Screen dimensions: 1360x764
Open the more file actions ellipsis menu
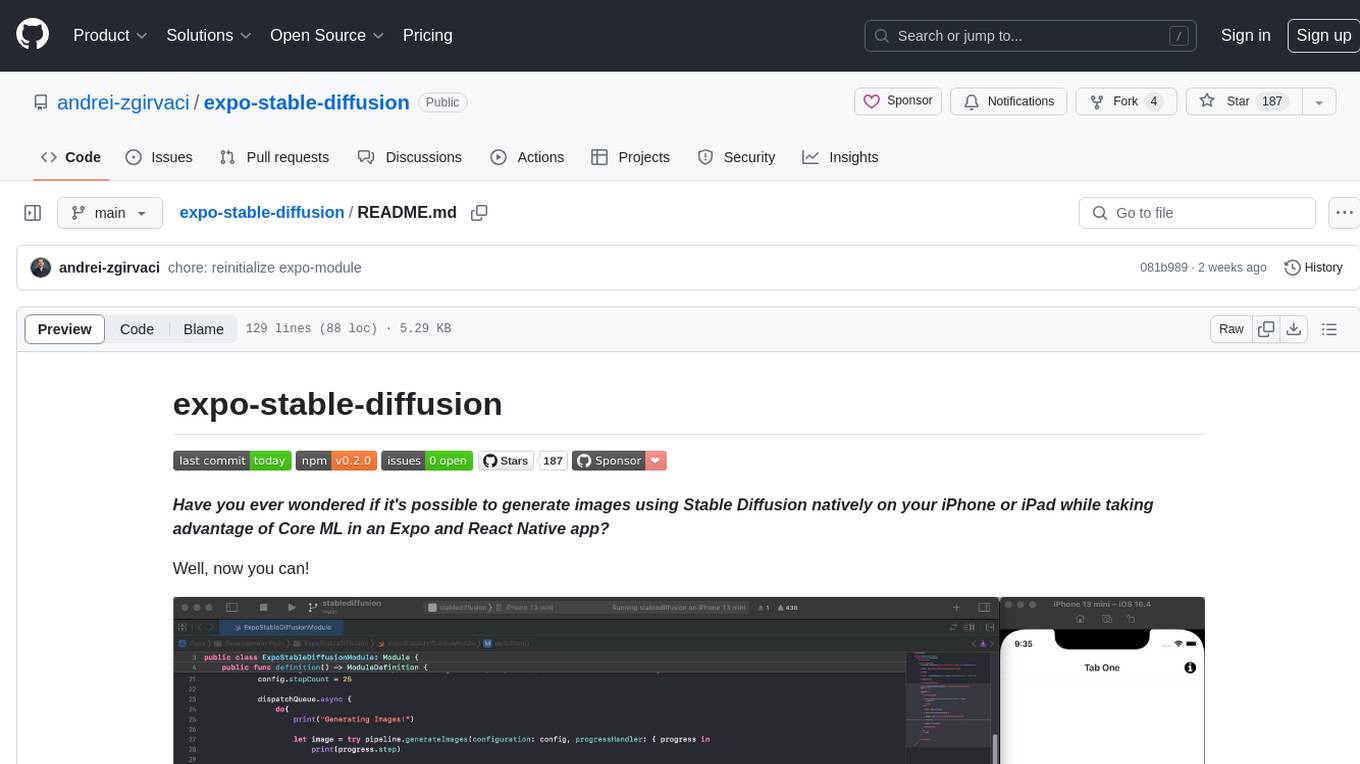1344,213
